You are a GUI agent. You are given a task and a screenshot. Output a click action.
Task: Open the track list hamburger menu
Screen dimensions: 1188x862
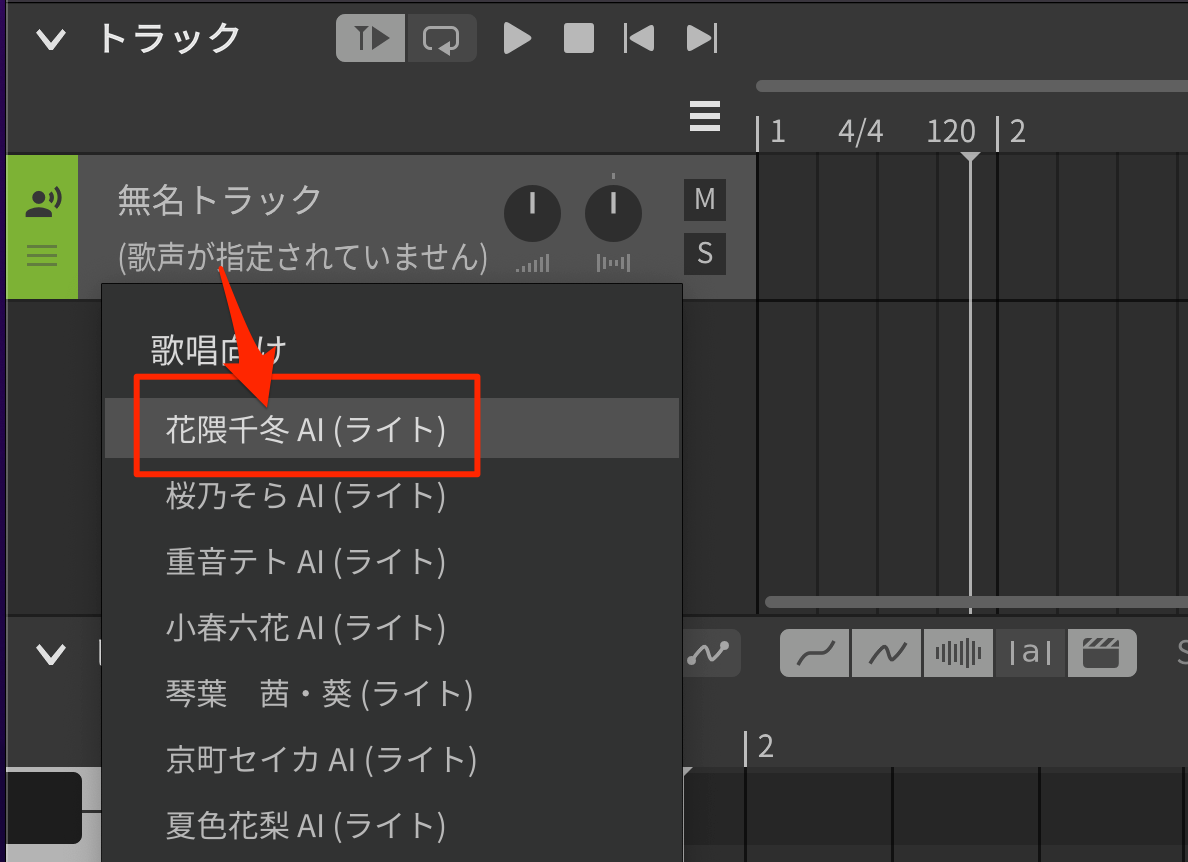[705, 116]
